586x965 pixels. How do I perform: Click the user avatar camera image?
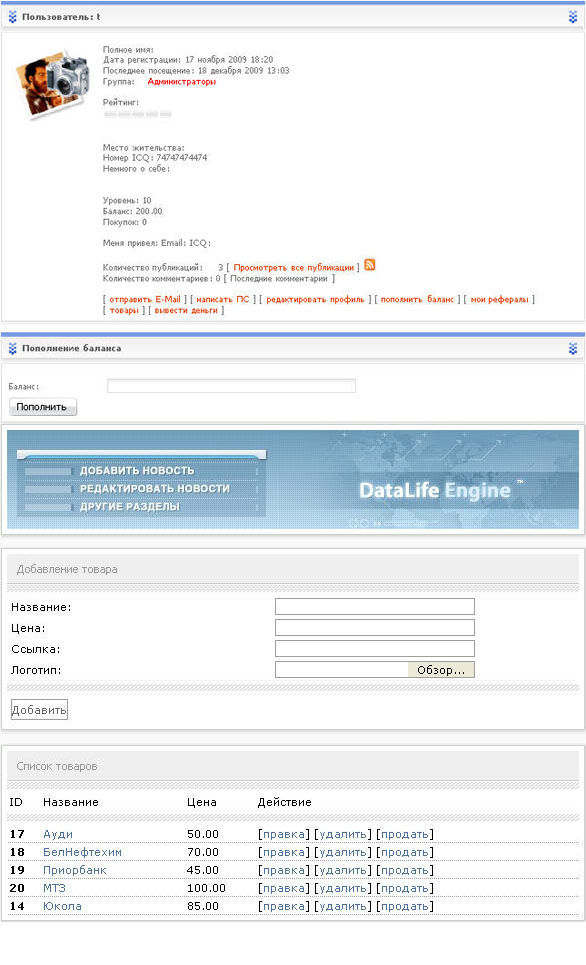[x=52, y=82]
